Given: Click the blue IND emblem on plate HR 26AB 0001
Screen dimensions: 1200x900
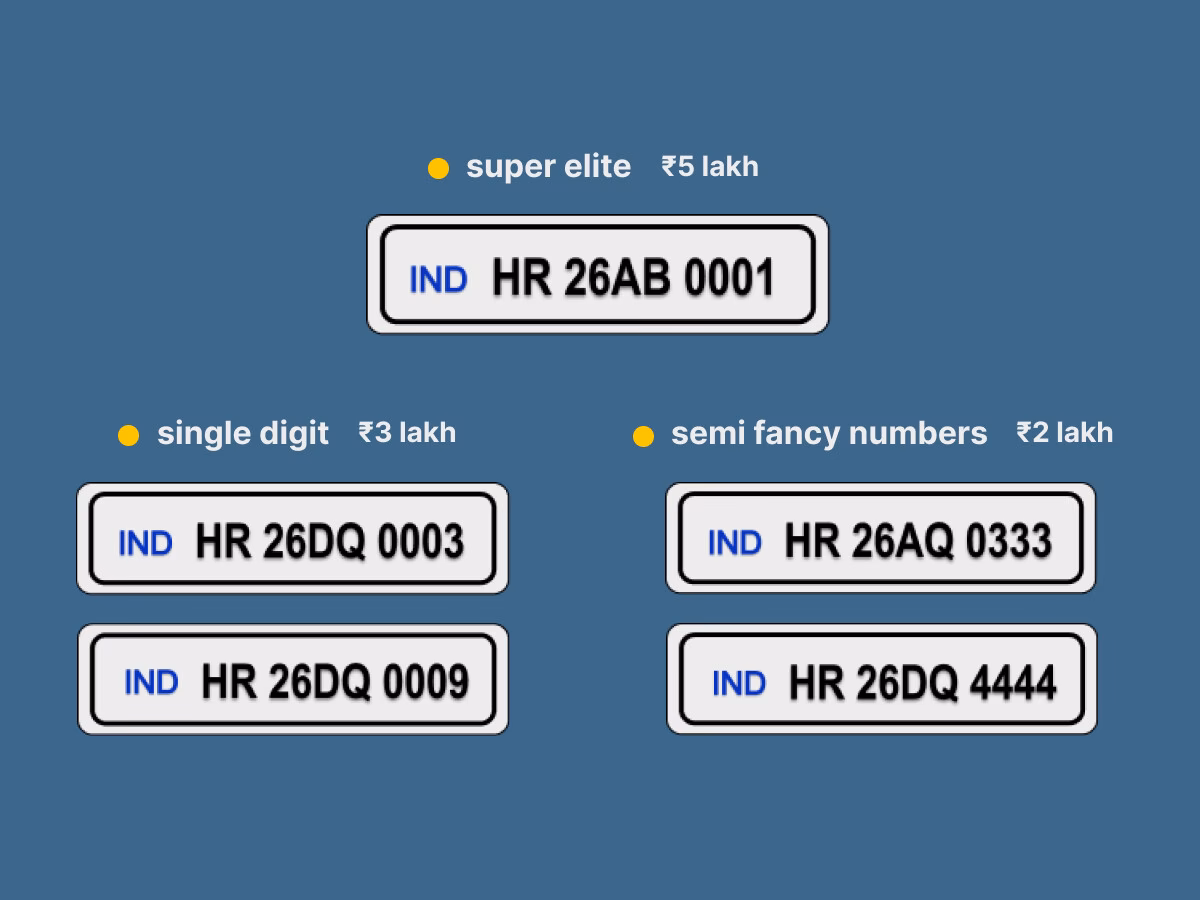Looking at the screenshot, I should click(438, 280).
